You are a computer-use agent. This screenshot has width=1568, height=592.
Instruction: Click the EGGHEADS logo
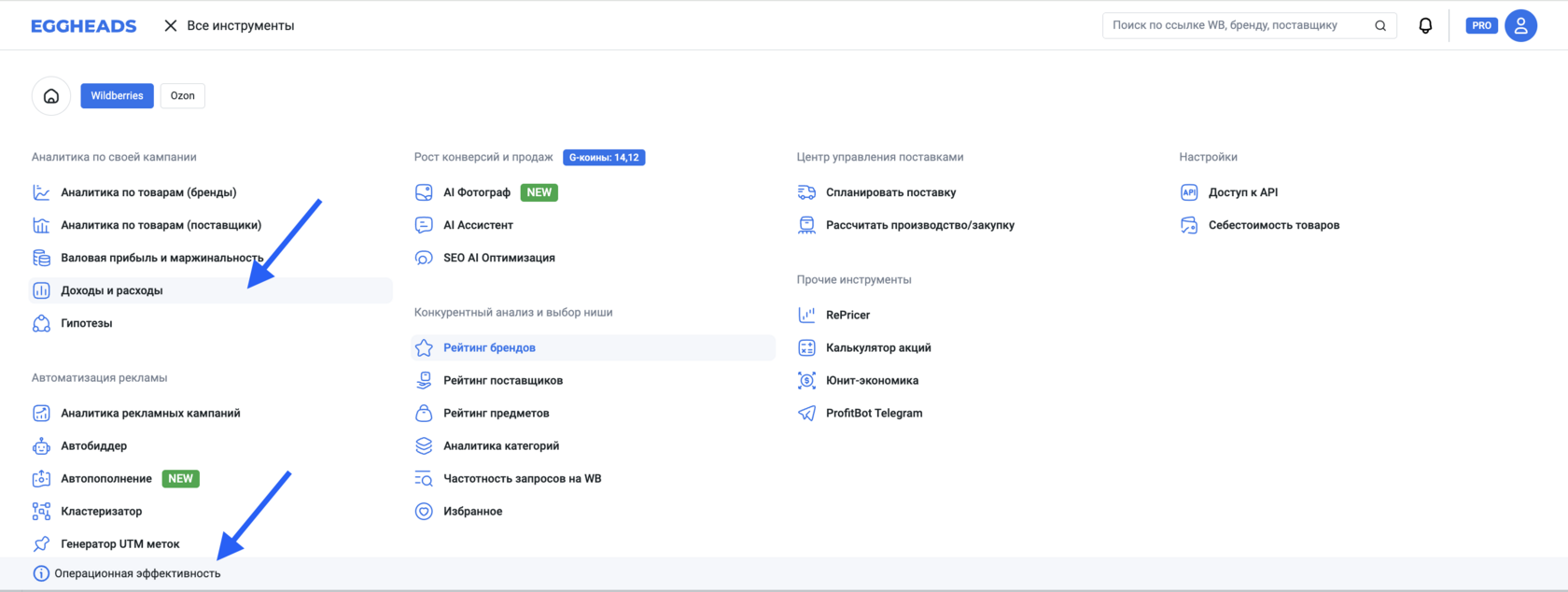[84, 26]
